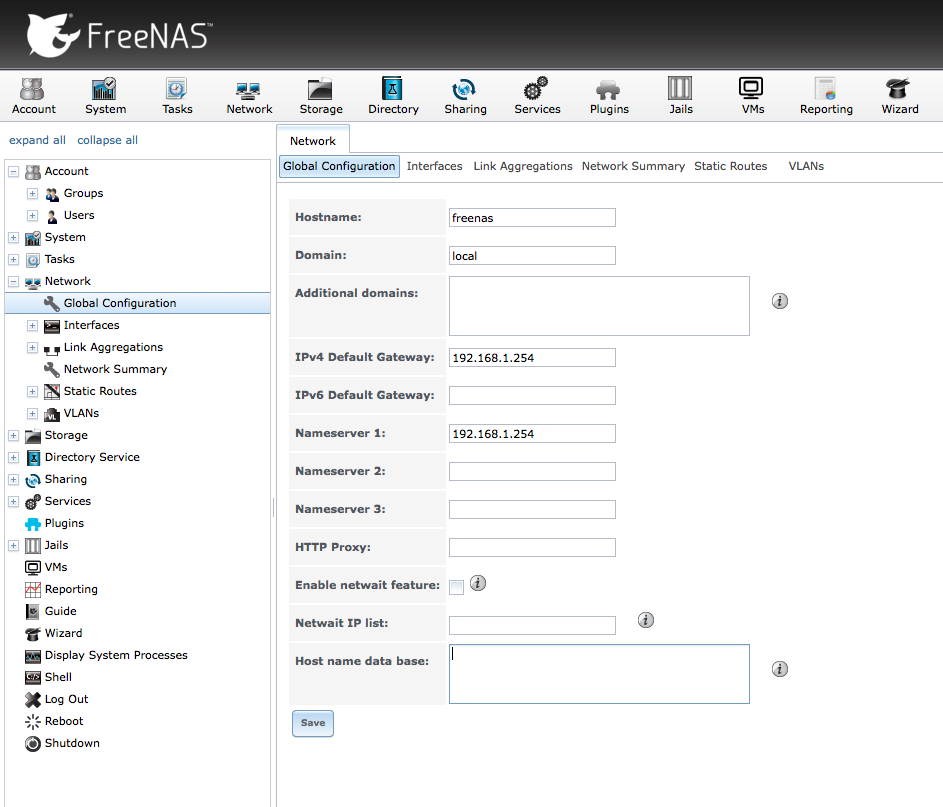Open the Plugins toolbar icon
Image resolution: width=943 pixels, height=807 pixels.
(608, 90)
